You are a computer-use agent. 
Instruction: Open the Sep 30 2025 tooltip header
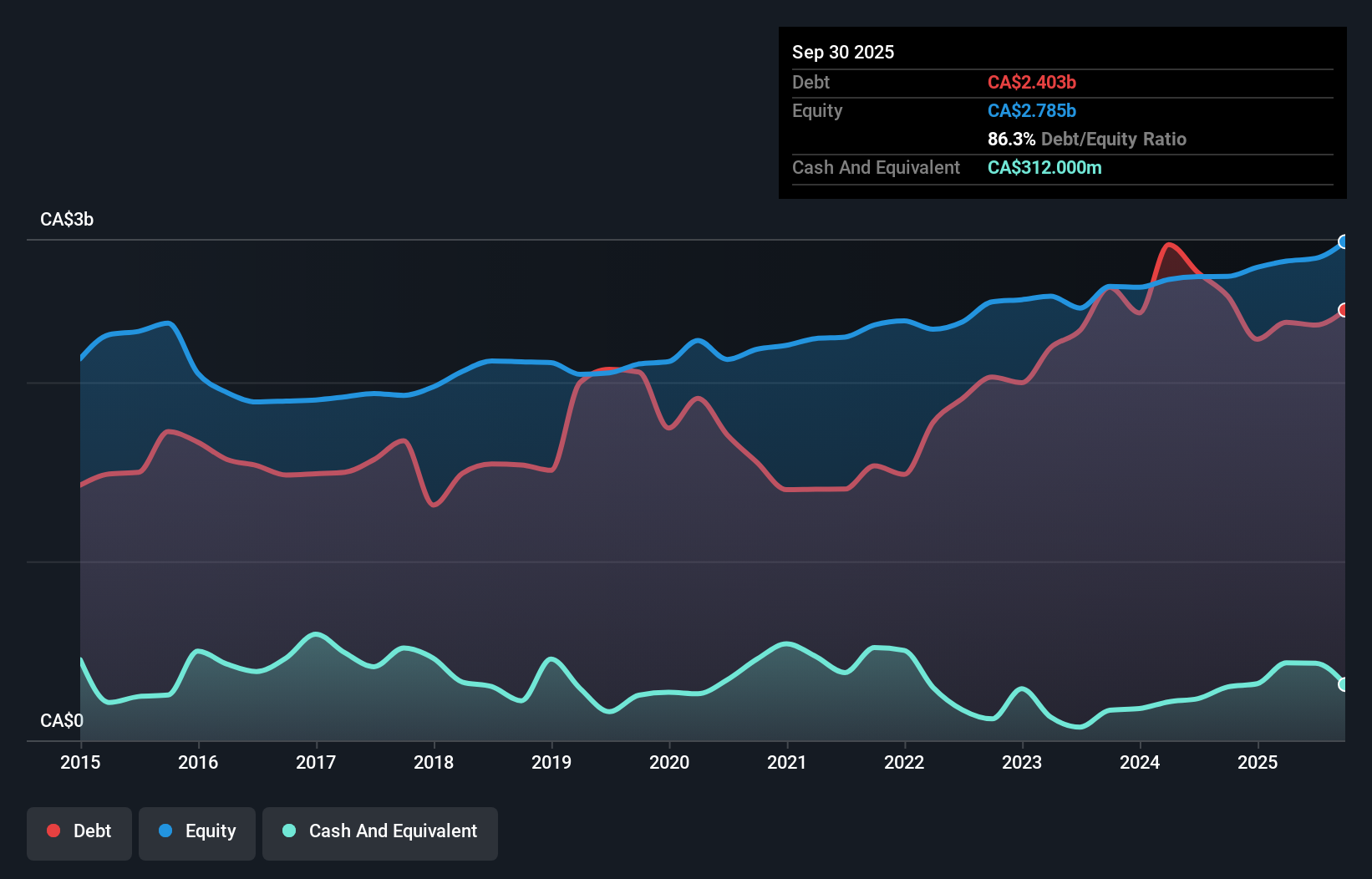point(843,52)
